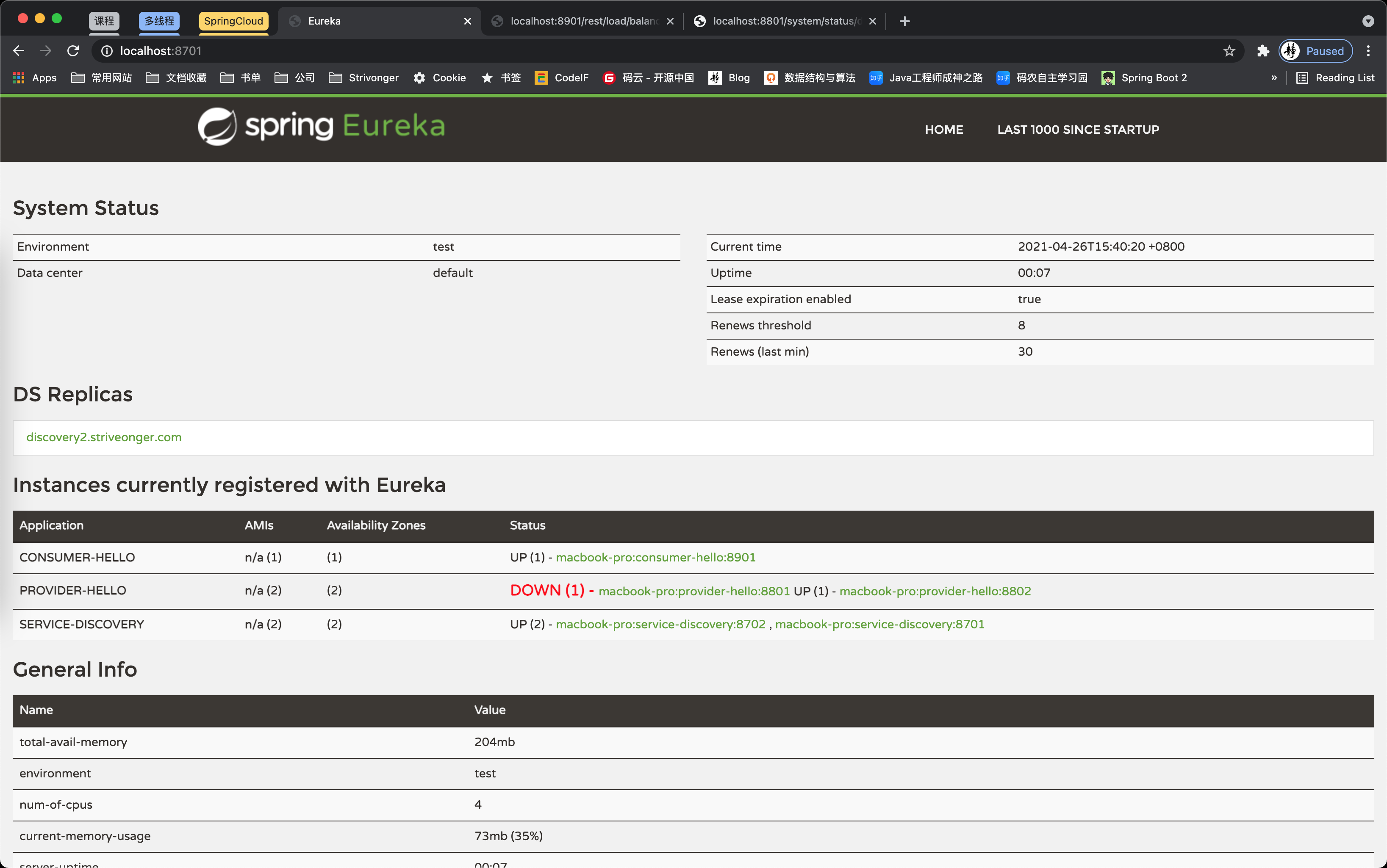Select the Eureka tab
The height and width of the screenshot is (868, 1387).
click(379, 21)
